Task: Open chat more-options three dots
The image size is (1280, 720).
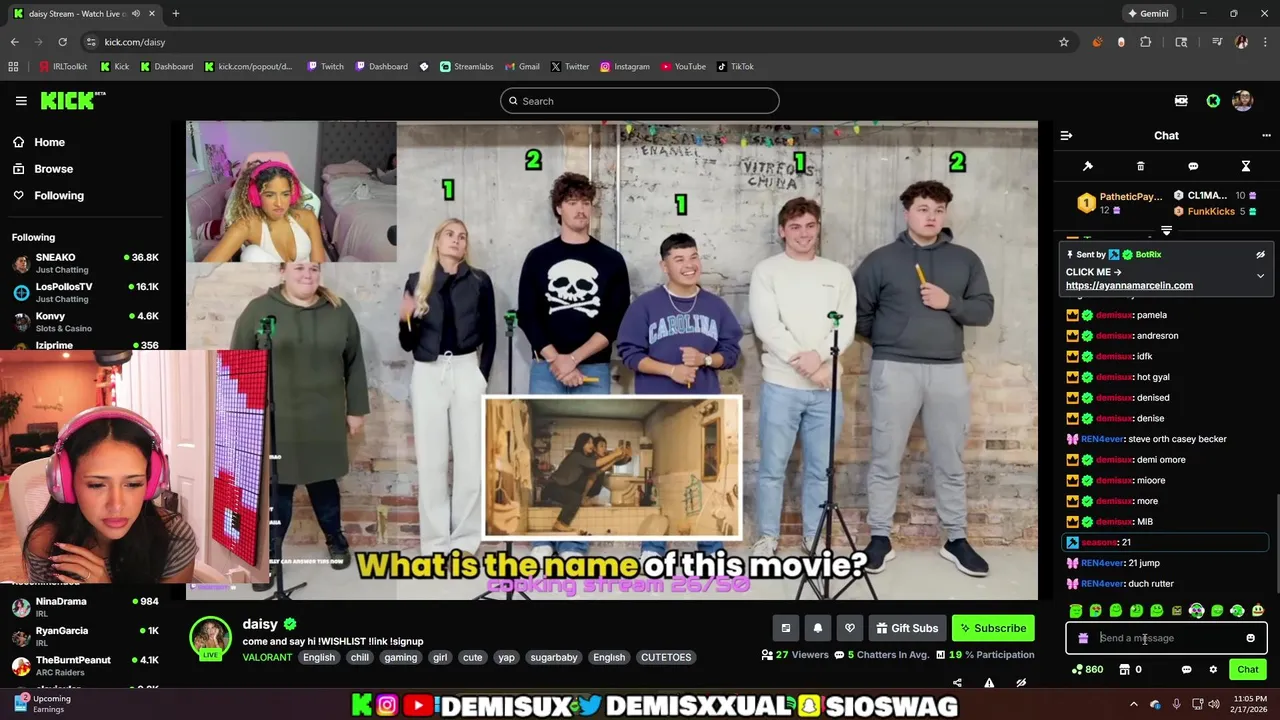Action: 1266,135
